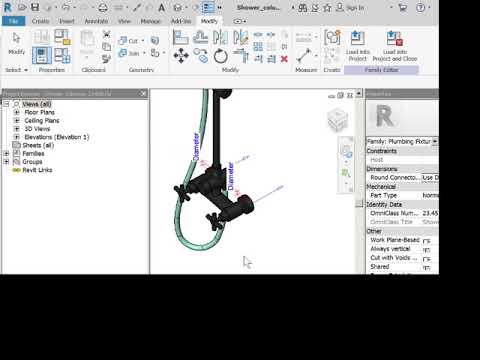480x360 pixels.
Task: Collapse the Views (all) node
Action: click(6, 104)
